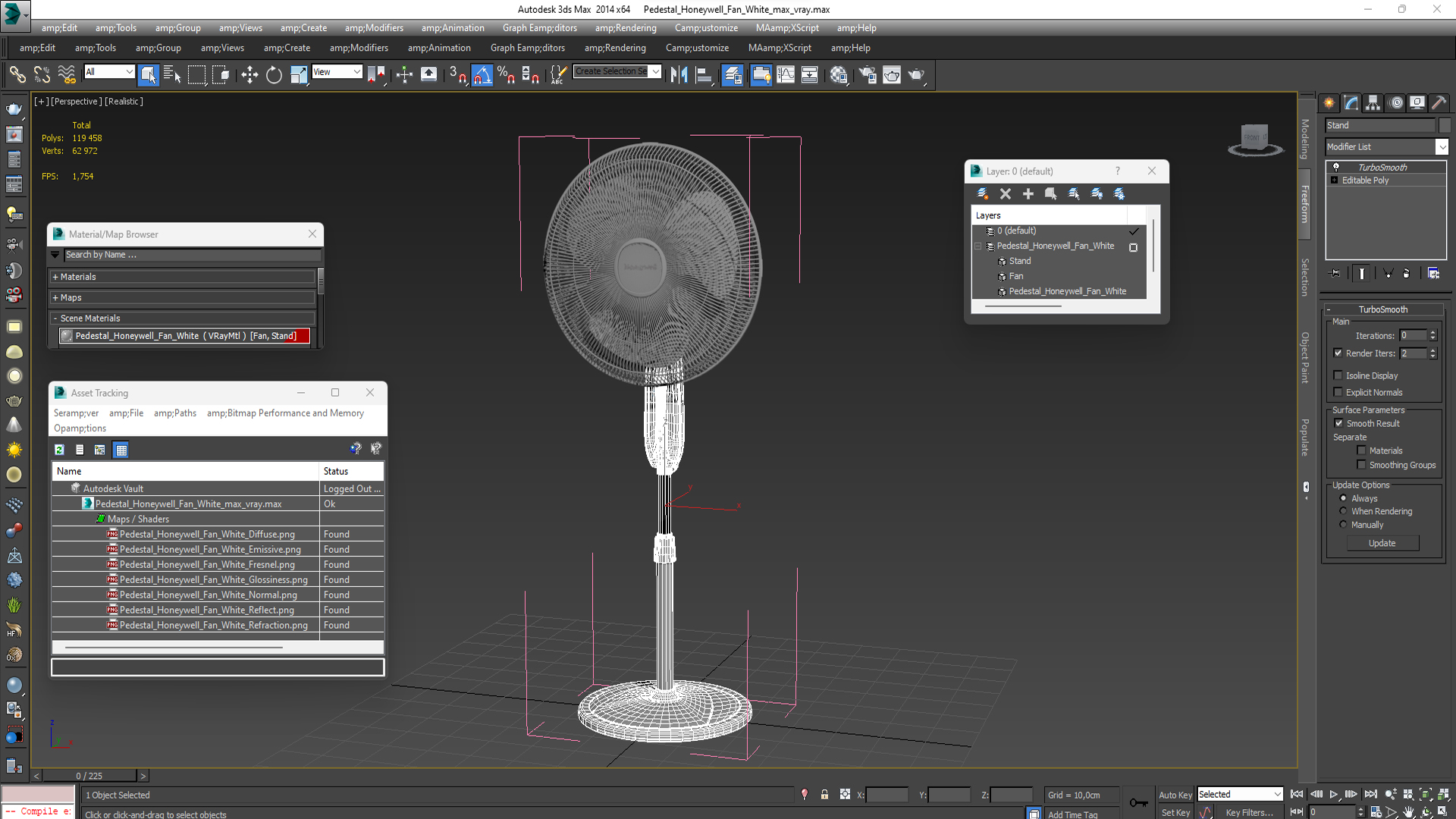Select Manually update option
The width and height of the screenshot is (1456, 819).
[x=1344, y=525]
